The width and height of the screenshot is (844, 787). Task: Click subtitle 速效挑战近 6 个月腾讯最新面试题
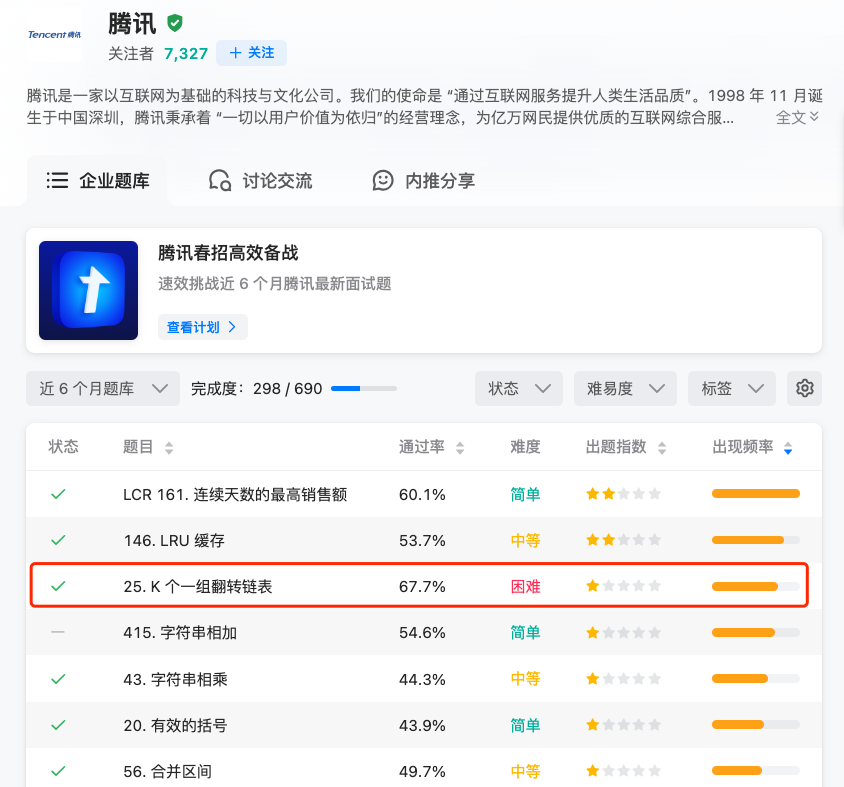click(x=275, y=284)
